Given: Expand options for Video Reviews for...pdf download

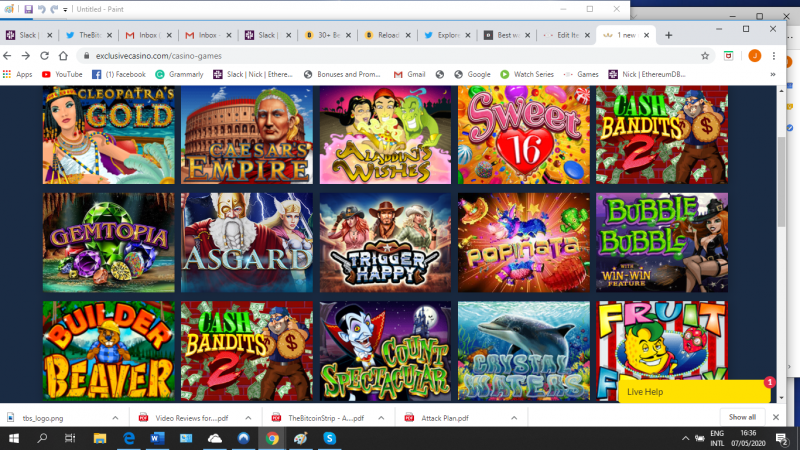Looking at the screenshot, I should pos(248,418).
